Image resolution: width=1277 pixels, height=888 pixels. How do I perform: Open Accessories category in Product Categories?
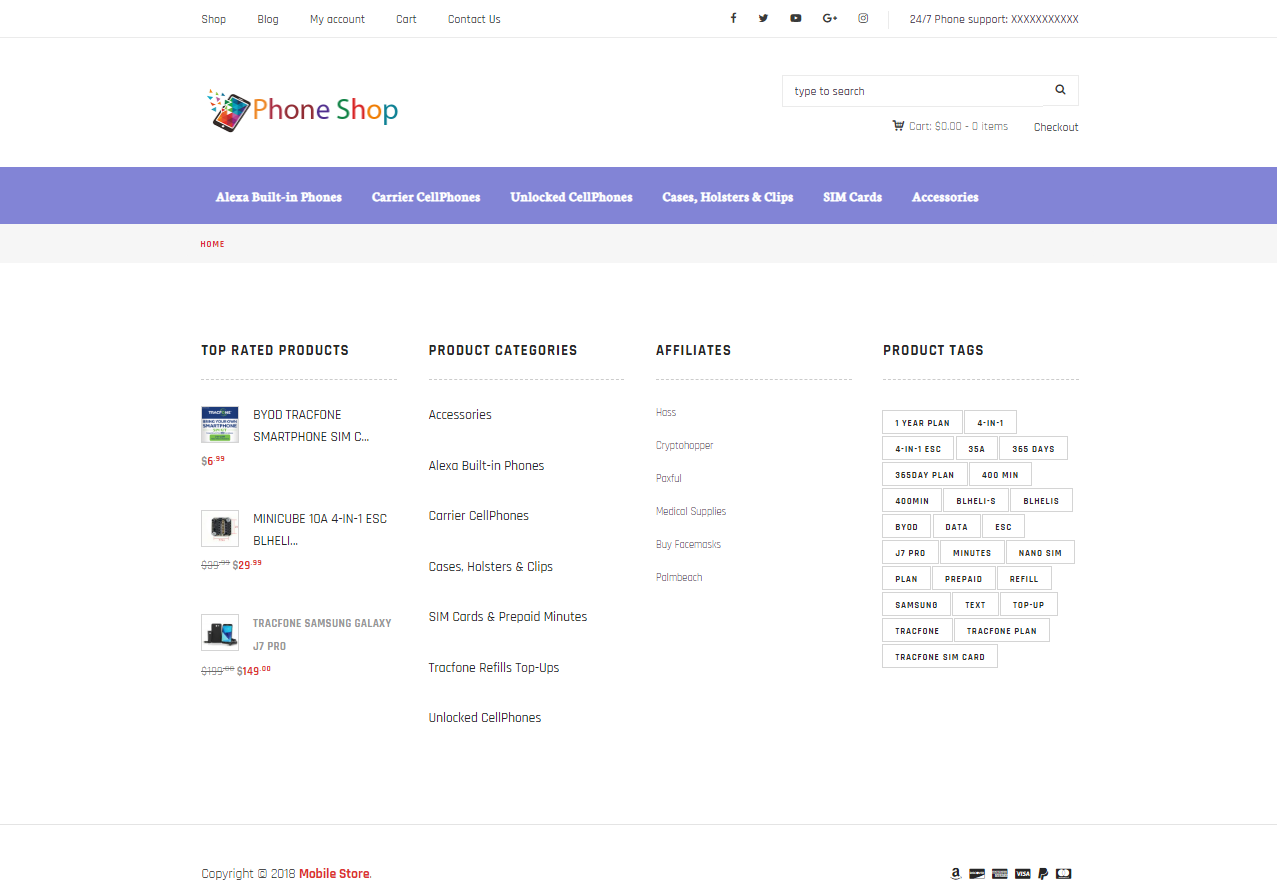point(460,415)
